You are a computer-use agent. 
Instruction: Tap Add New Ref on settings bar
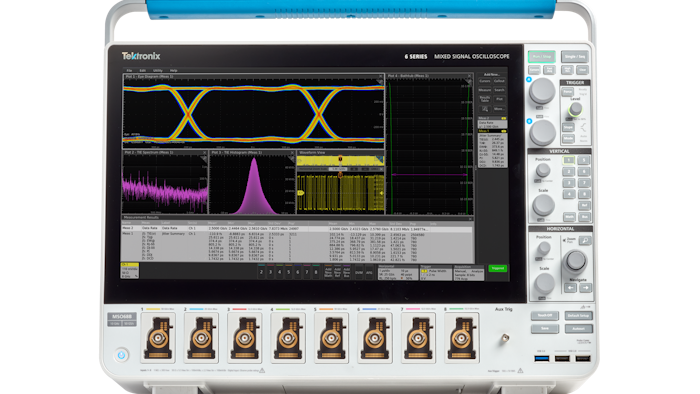338,272
